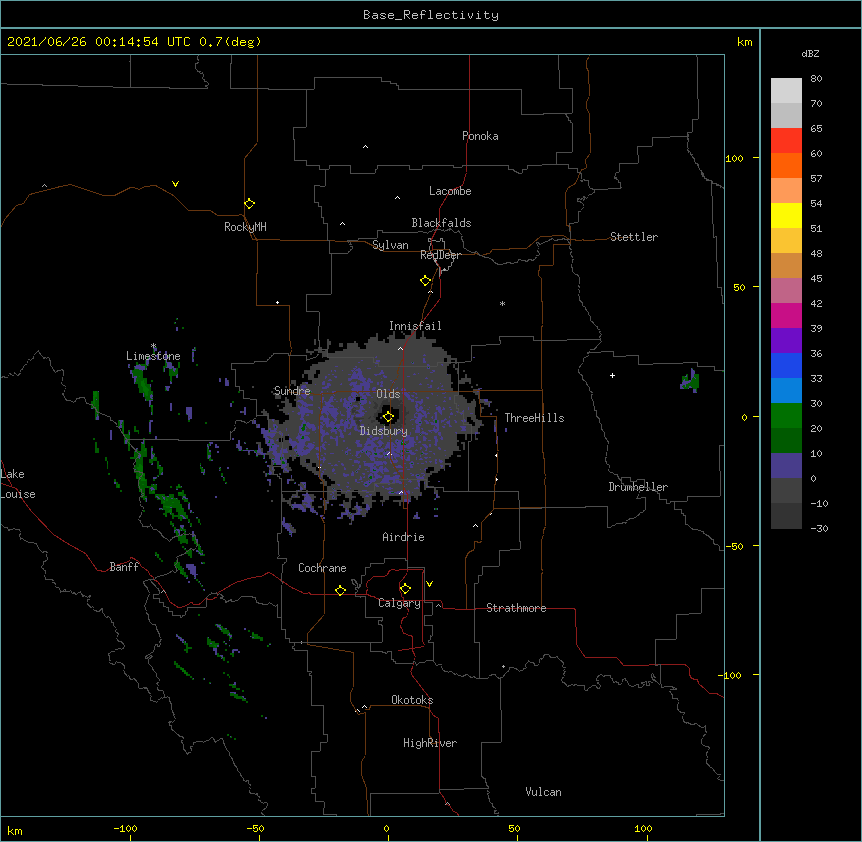Pick the green 20–30 dBZ legend swatch
Viewport: 862px width, 842px height.
786,416
